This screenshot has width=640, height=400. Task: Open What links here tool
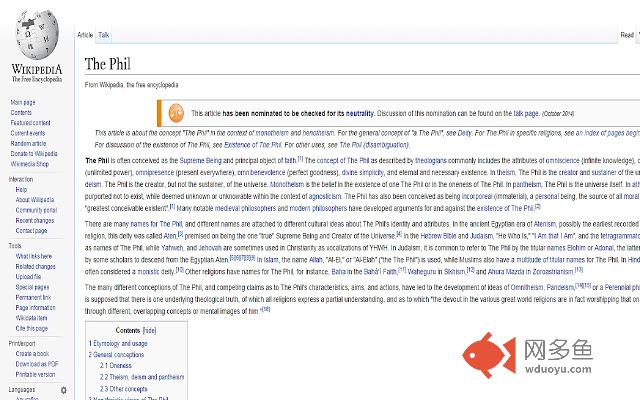[33, 256]
